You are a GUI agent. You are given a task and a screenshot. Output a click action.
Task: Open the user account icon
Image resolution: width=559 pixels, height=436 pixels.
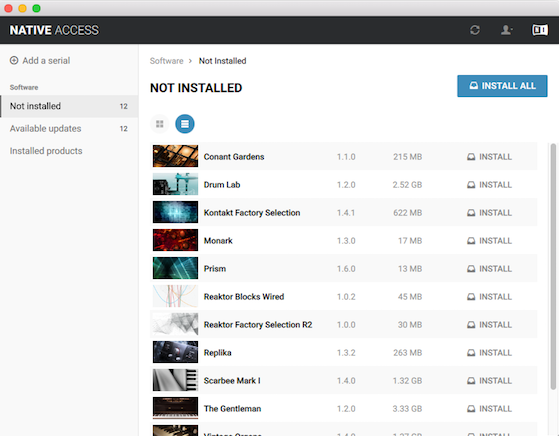click(x=506, y=30)
